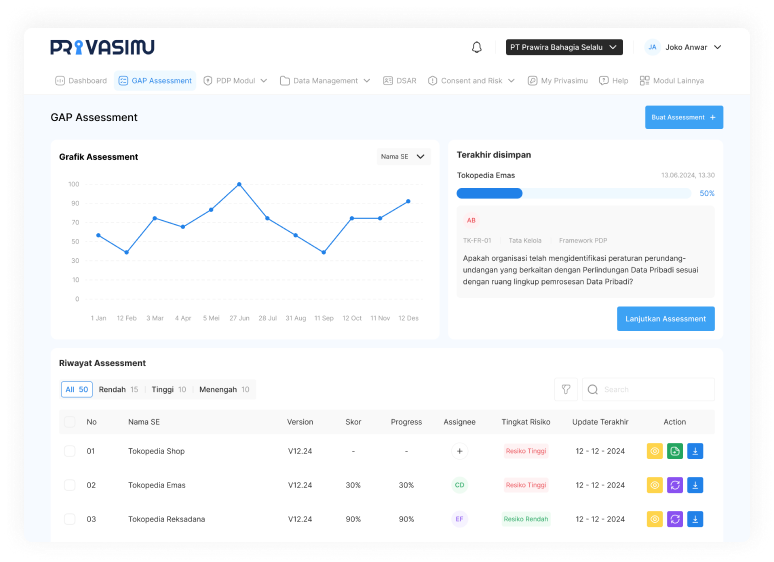The width and height of the screenshot is (774, 562).
Task: Toggle the select-all checkbox in the table header
Action: pyautogui.click(x=70, y=422)
